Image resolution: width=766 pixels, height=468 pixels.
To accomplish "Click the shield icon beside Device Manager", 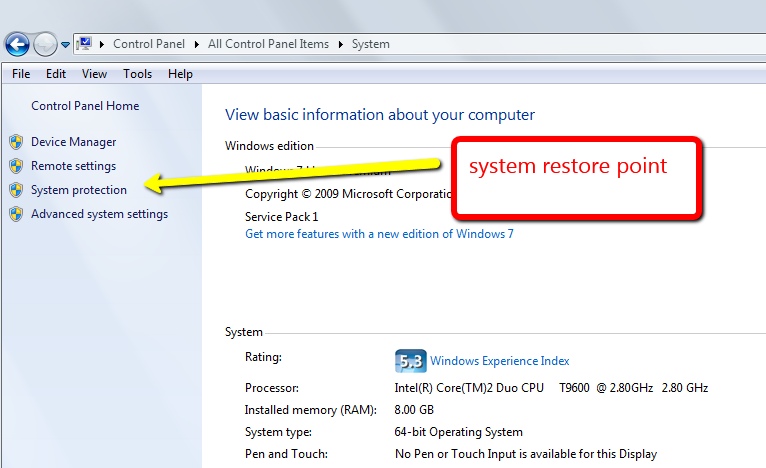I will [x=15, y=142].
